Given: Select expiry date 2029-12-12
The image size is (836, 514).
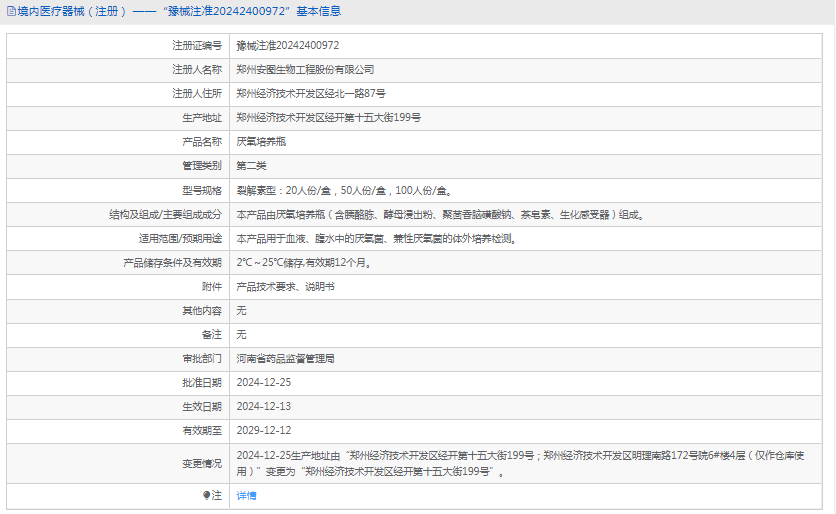Looking at the screenshot, I should point(264,431).
